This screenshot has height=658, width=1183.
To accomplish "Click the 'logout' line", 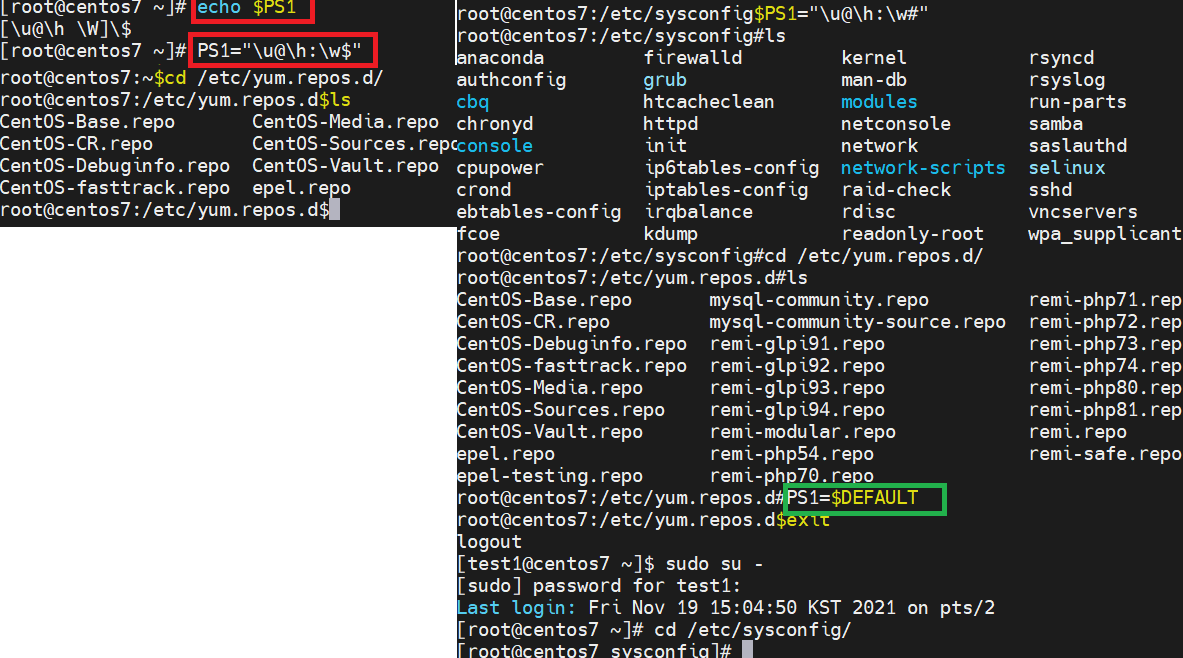I will pyautogui.click(x=489, y=541).
